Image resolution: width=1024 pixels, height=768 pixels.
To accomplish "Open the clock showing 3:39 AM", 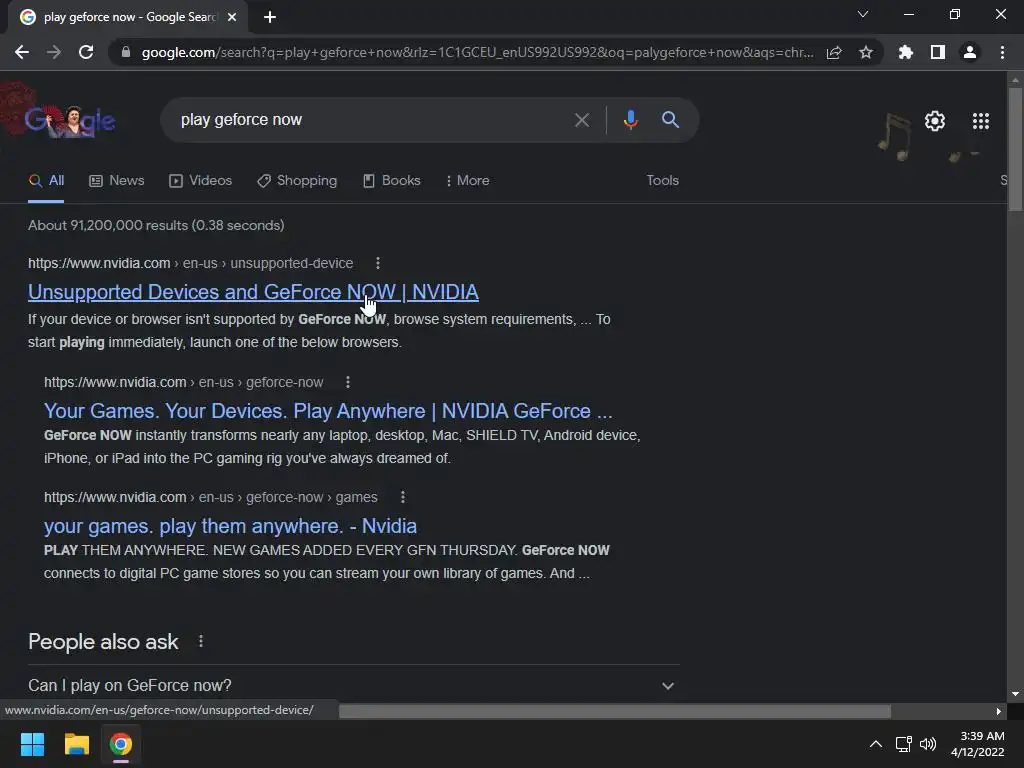I will pos(978,744).
